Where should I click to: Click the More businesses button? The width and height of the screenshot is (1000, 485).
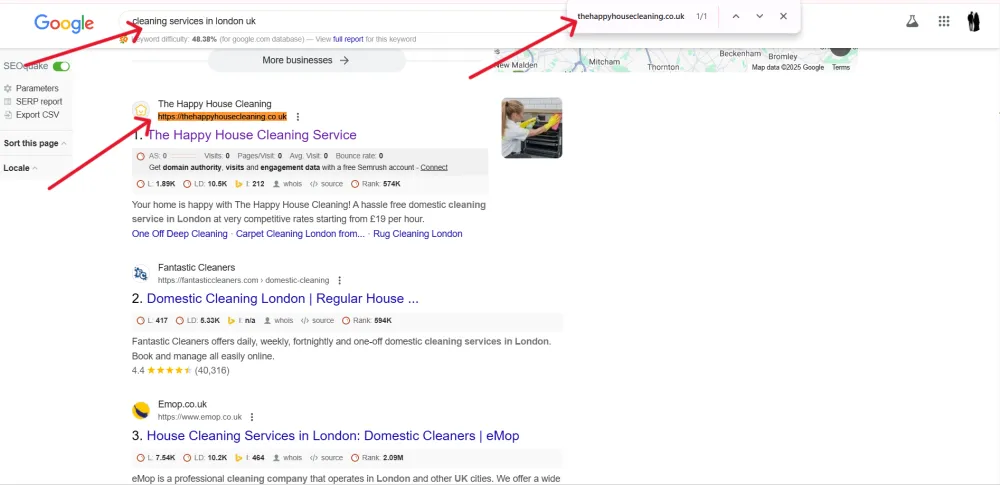306,61
